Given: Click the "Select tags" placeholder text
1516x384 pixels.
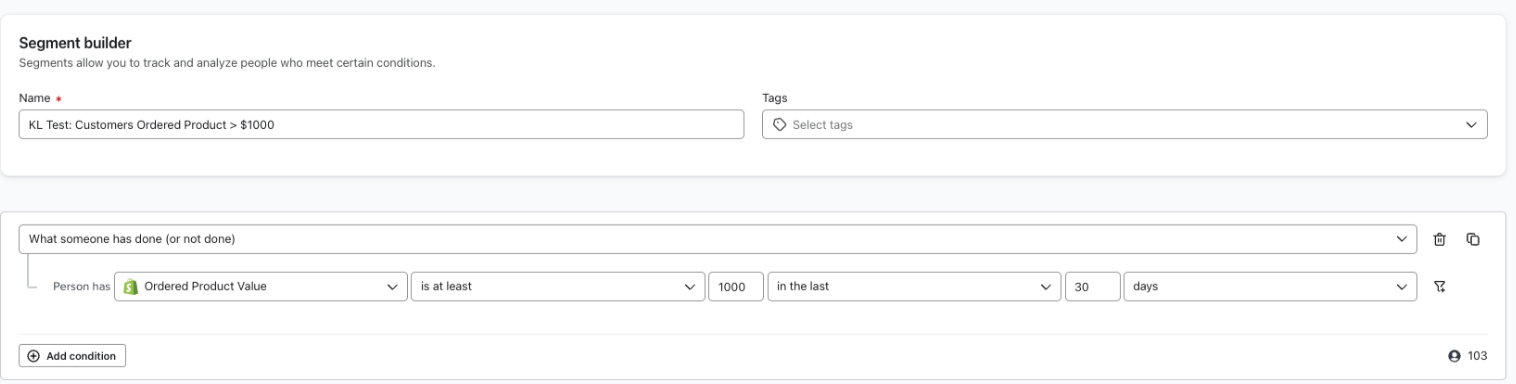Looking at the screenshot, I should (822, 125).
